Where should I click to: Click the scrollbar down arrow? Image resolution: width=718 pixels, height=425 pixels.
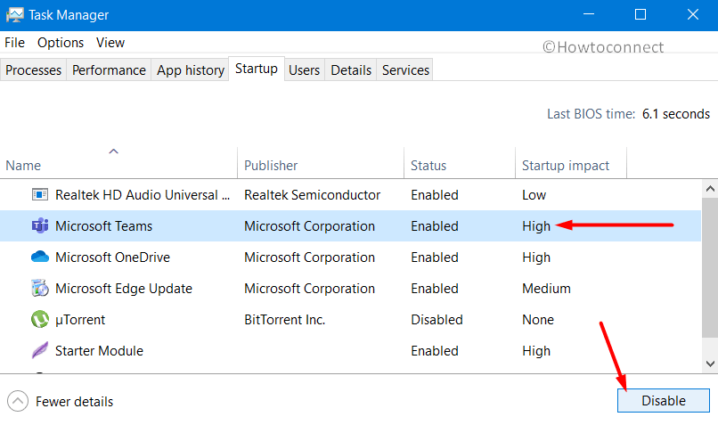click(x=710, y=364)
